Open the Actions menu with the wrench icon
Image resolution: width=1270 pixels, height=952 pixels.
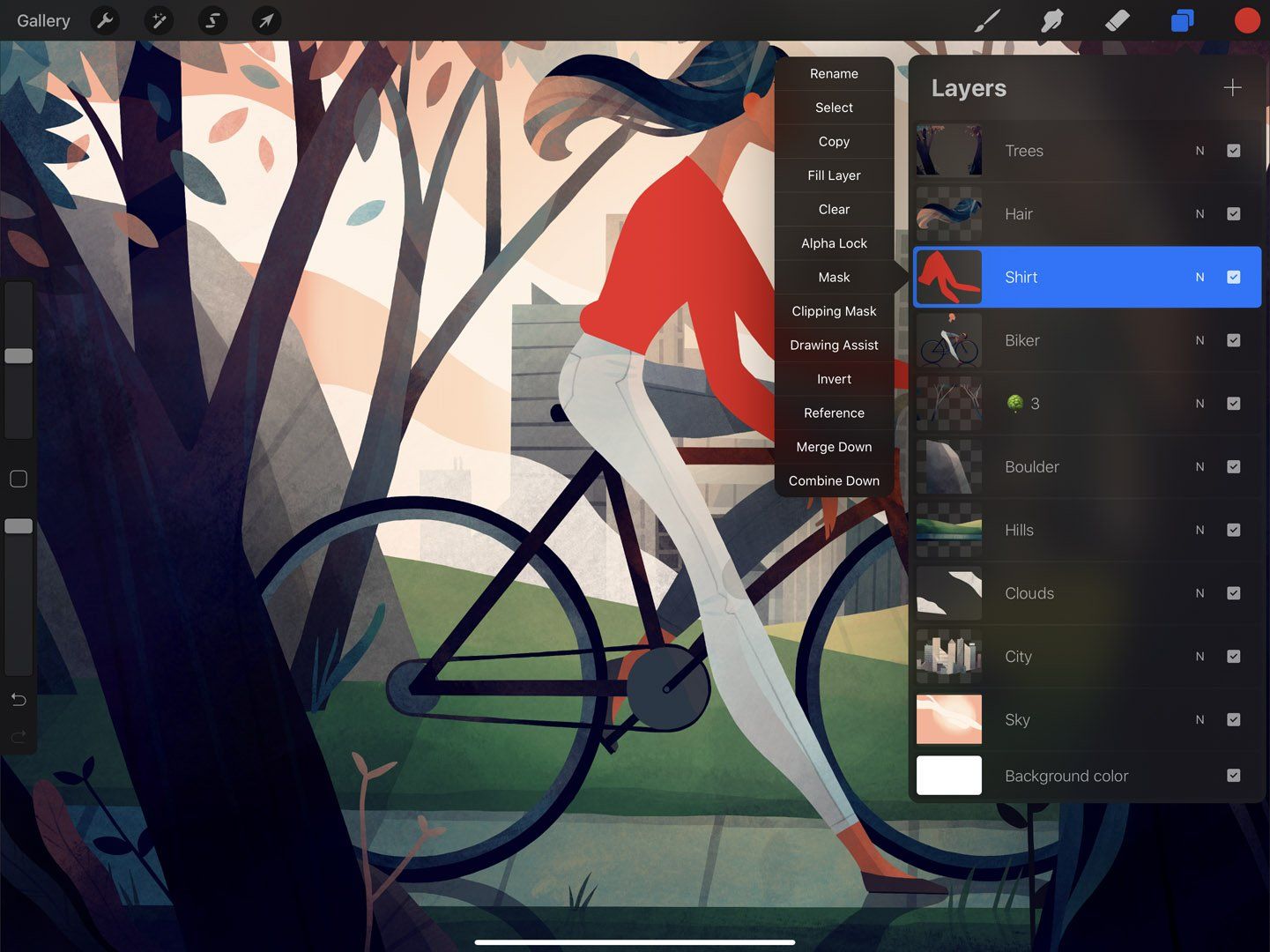tap(106, 20)
